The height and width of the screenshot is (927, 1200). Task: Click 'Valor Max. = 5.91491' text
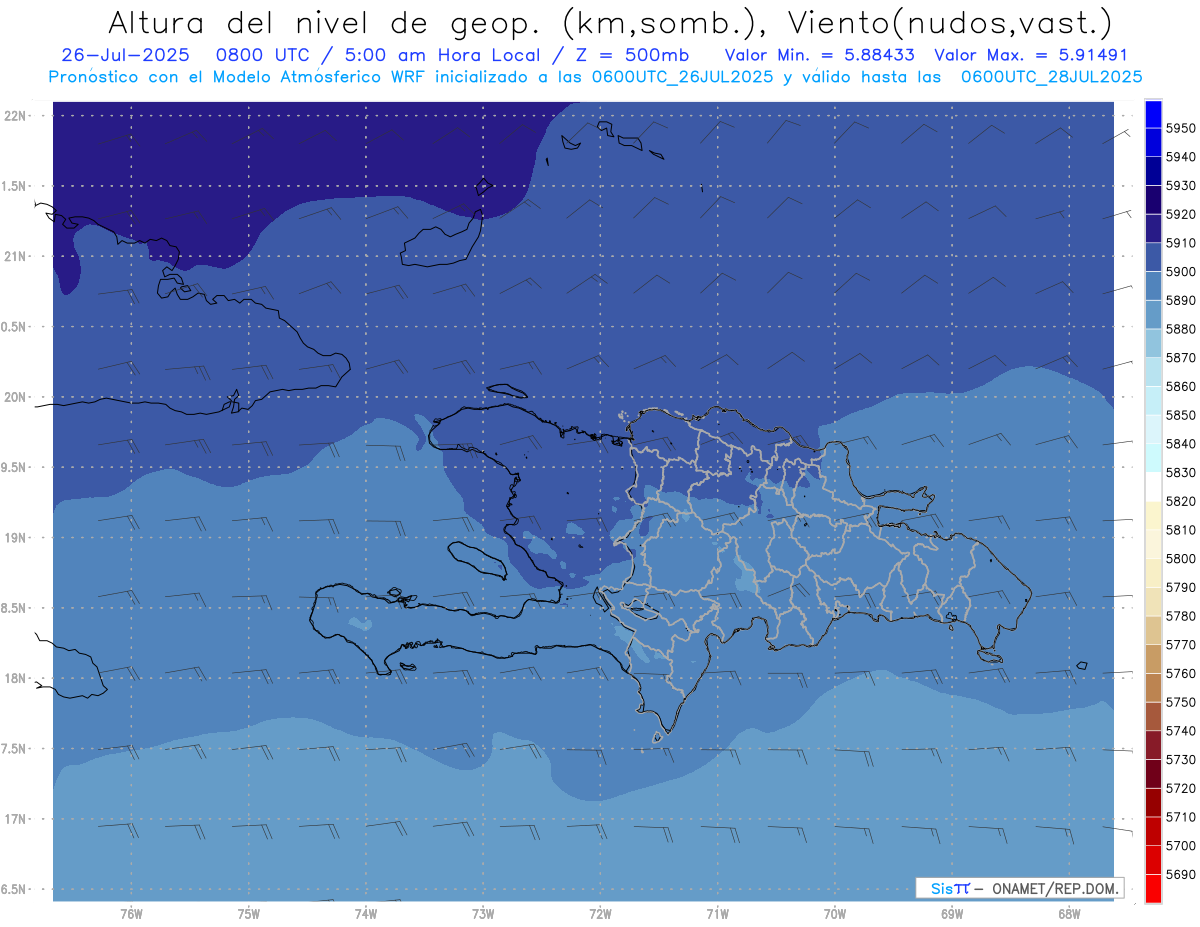coord(1031,55)
